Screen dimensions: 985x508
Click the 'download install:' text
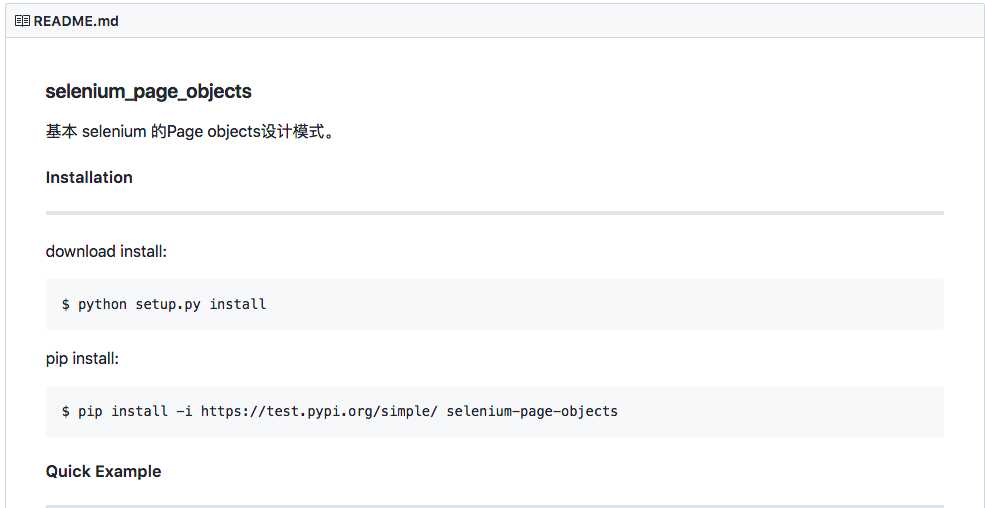click(107, 252)
